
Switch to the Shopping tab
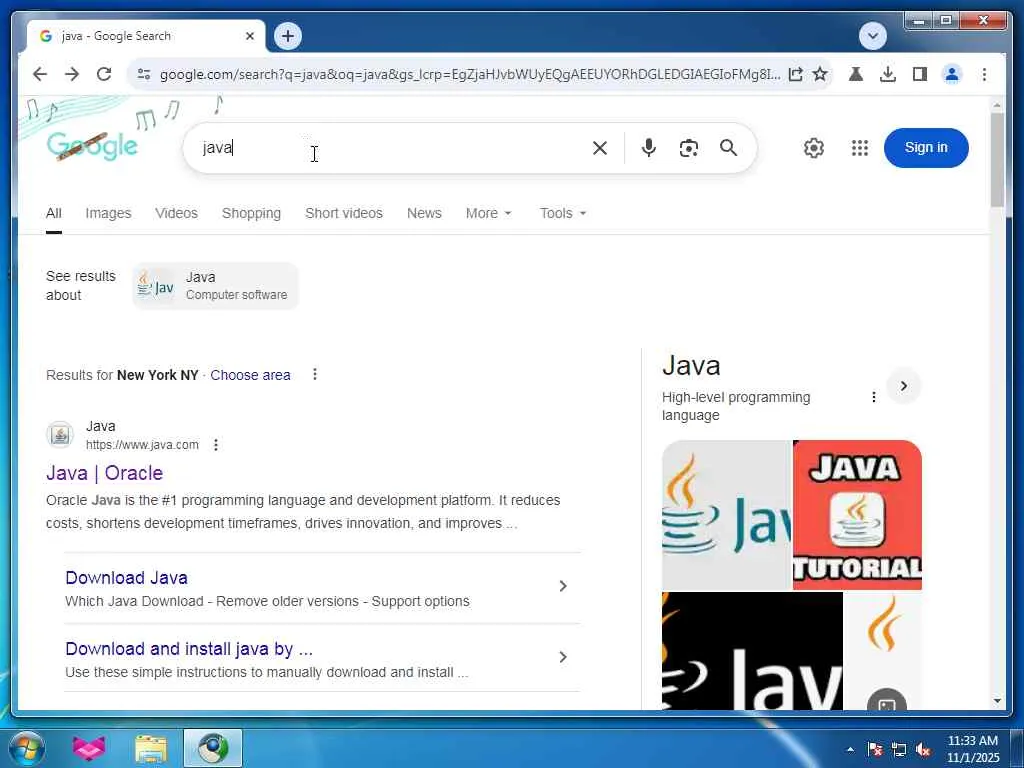[251, 214]
